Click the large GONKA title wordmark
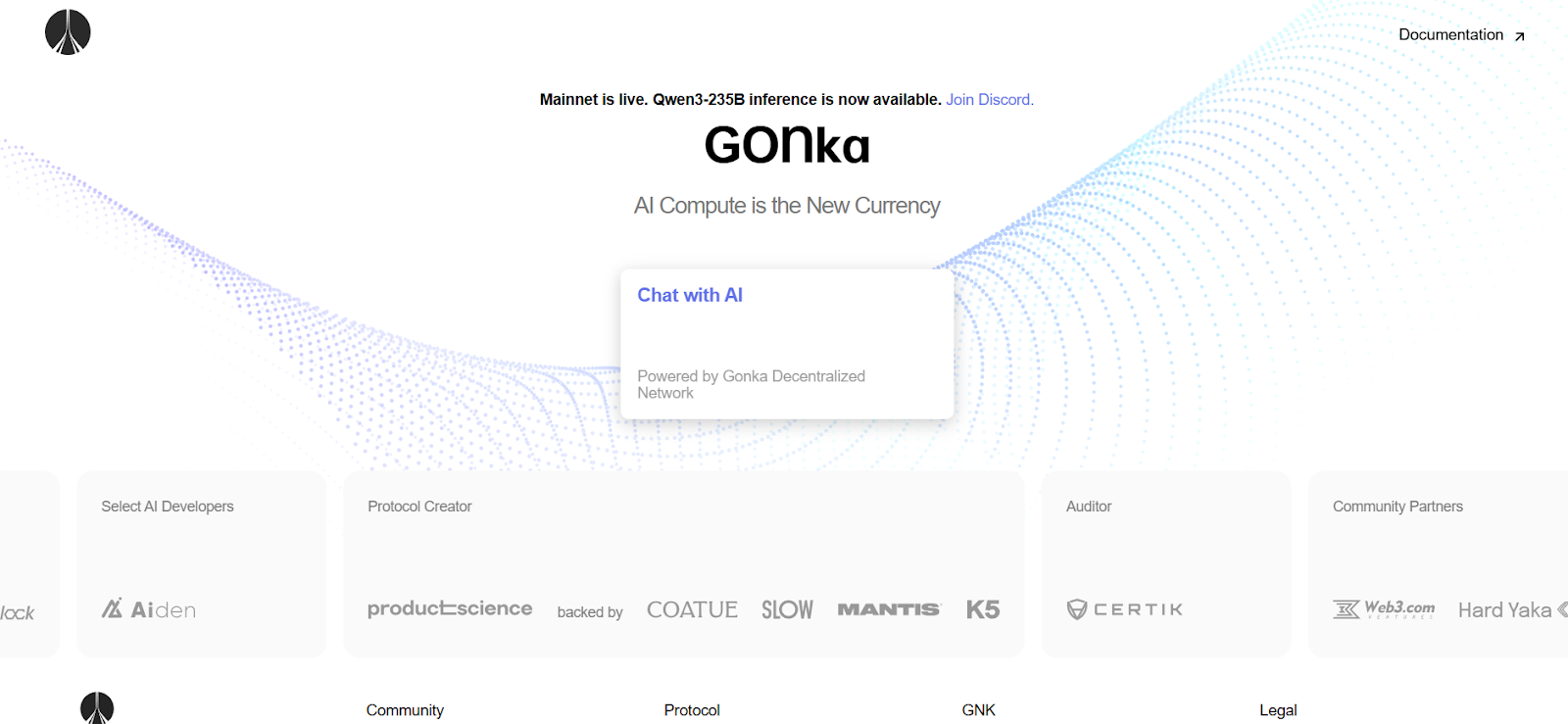 (x=787, y=146)
